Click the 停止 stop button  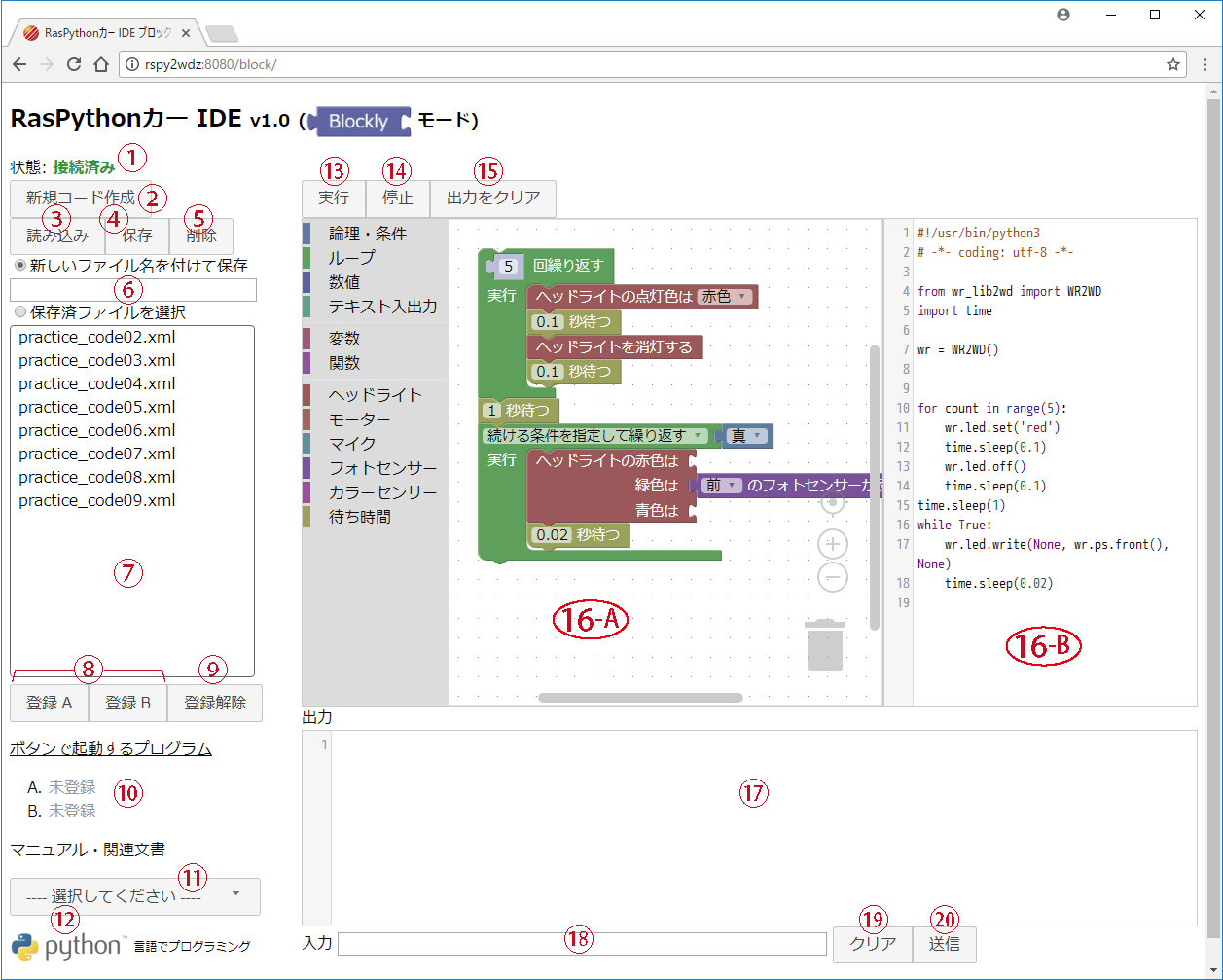[x=398, y=199]
